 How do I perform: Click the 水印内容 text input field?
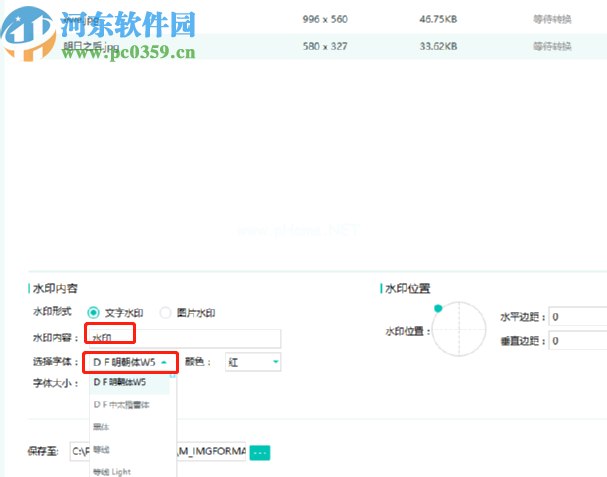[x=185, y=338]
